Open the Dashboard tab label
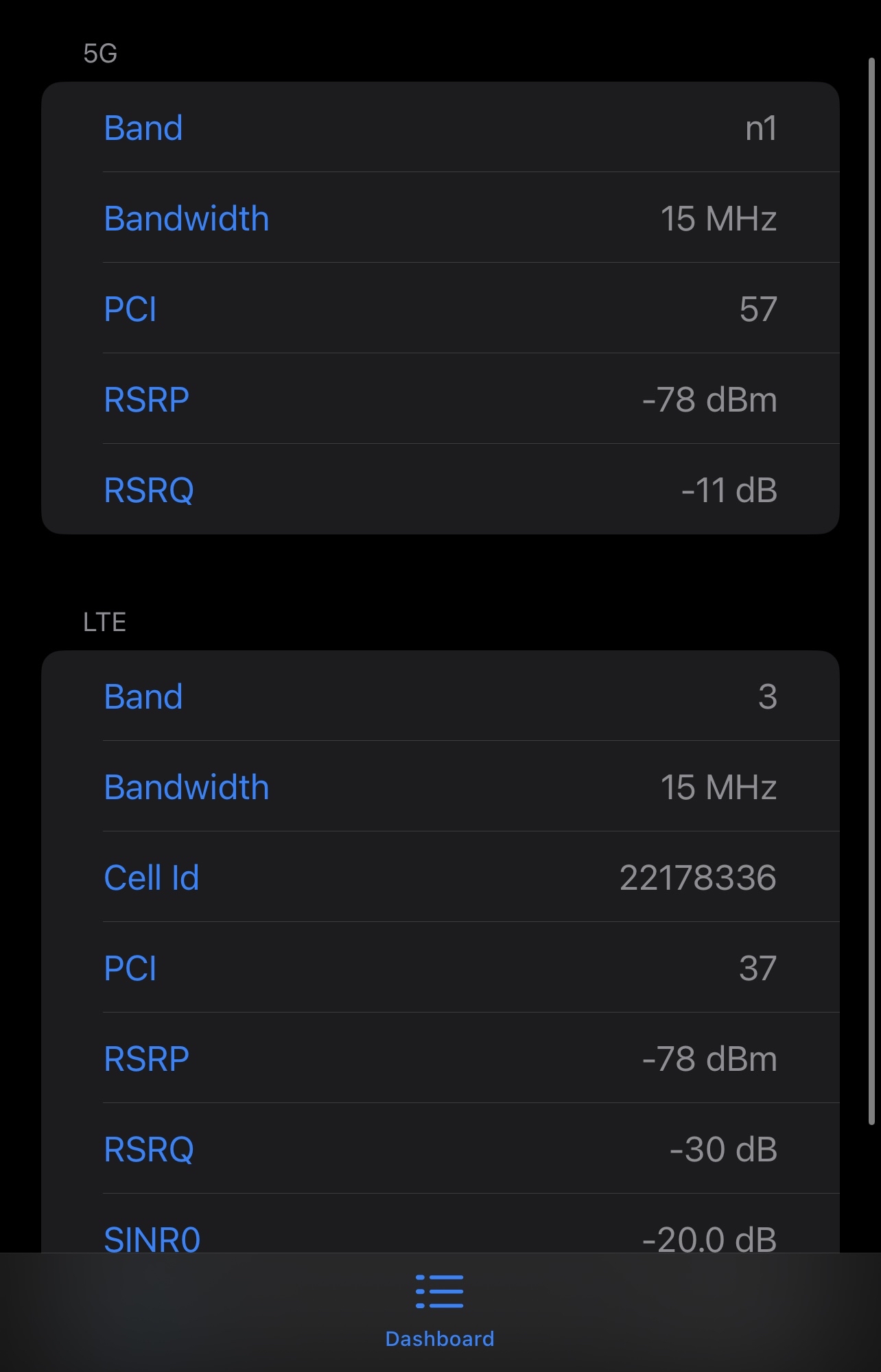The width and height of the screenshot is (881, 1372). pyautogui.click(x=440, y=1339)
